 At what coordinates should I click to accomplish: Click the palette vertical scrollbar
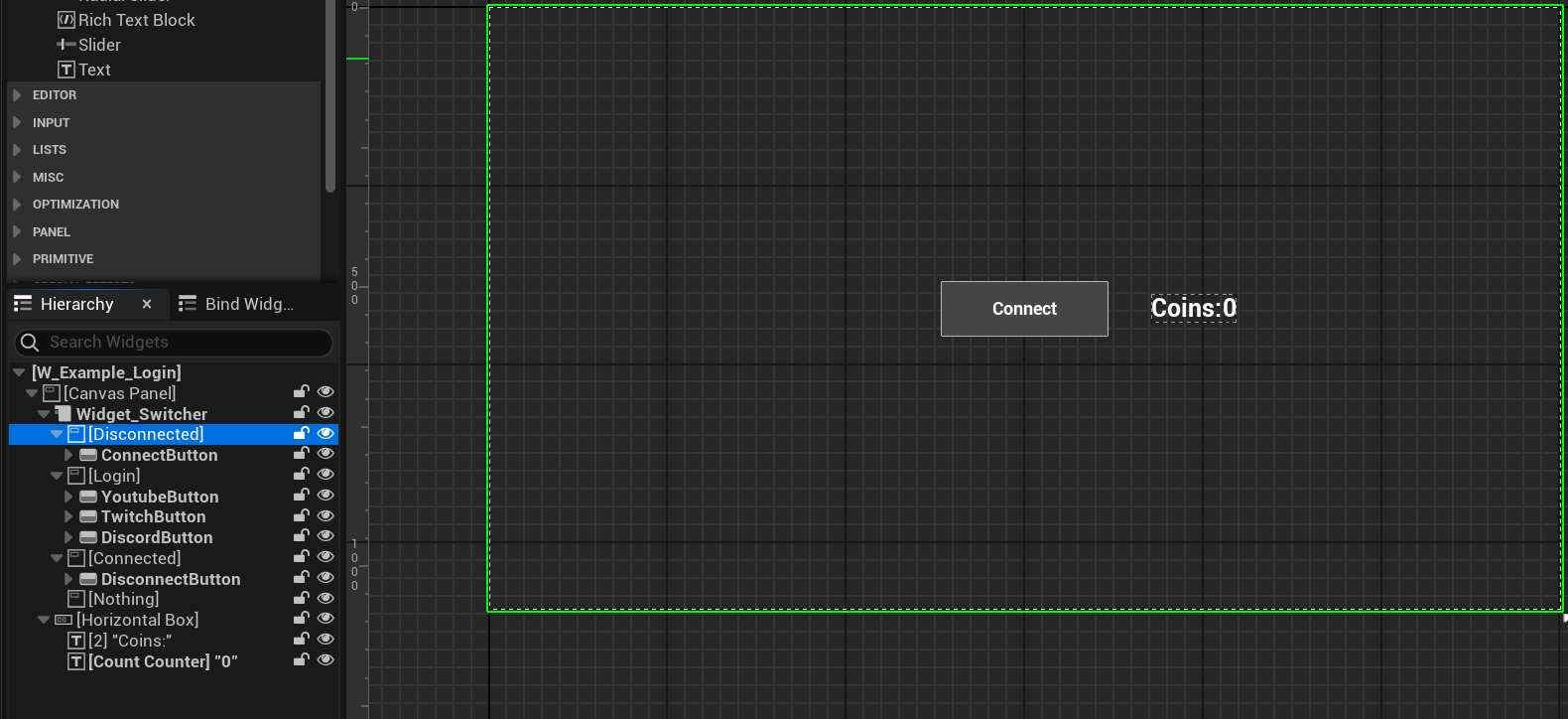coord(330,99)
